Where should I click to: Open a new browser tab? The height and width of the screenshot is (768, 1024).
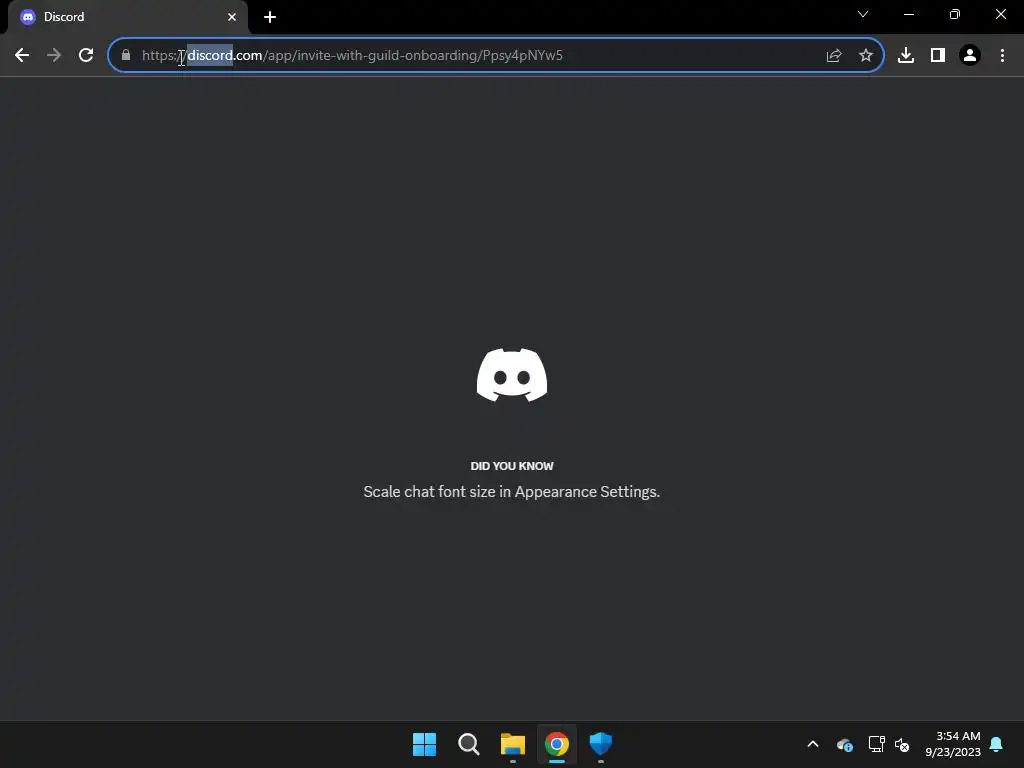pos(270,17)
